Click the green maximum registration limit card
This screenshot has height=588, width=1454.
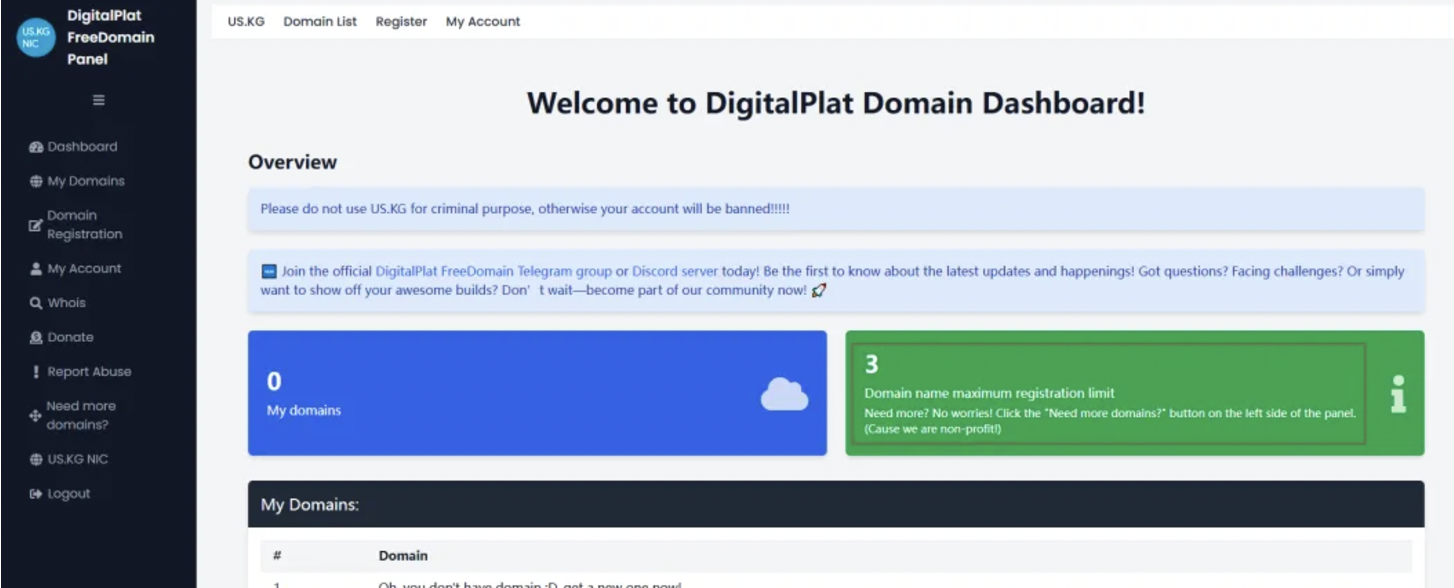point(1135,394)
